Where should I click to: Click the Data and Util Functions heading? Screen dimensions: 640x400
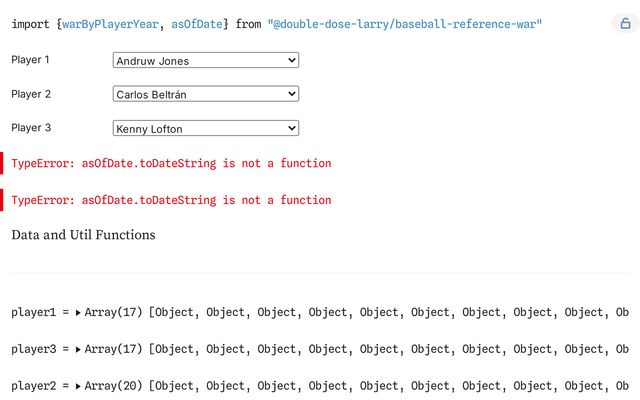click(x=83, y=235)
